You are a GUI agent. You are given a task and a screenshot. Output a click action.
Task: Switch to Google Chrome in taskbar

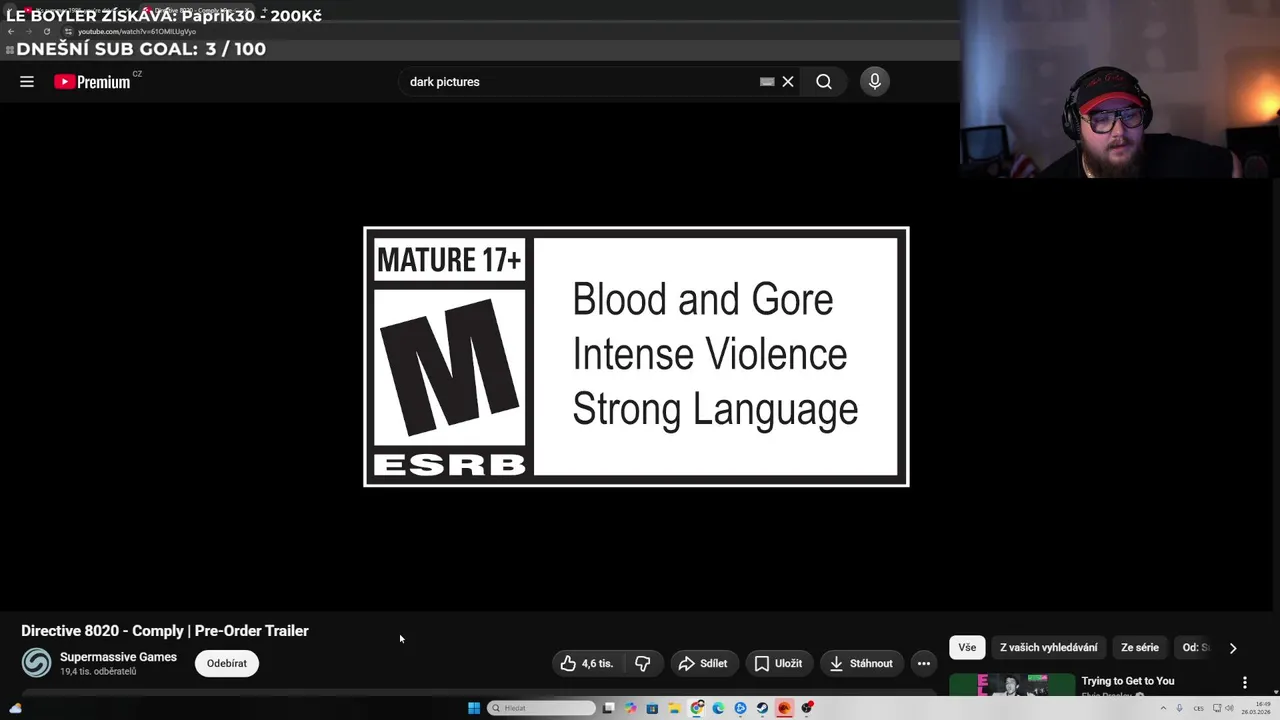pos(697,708)
